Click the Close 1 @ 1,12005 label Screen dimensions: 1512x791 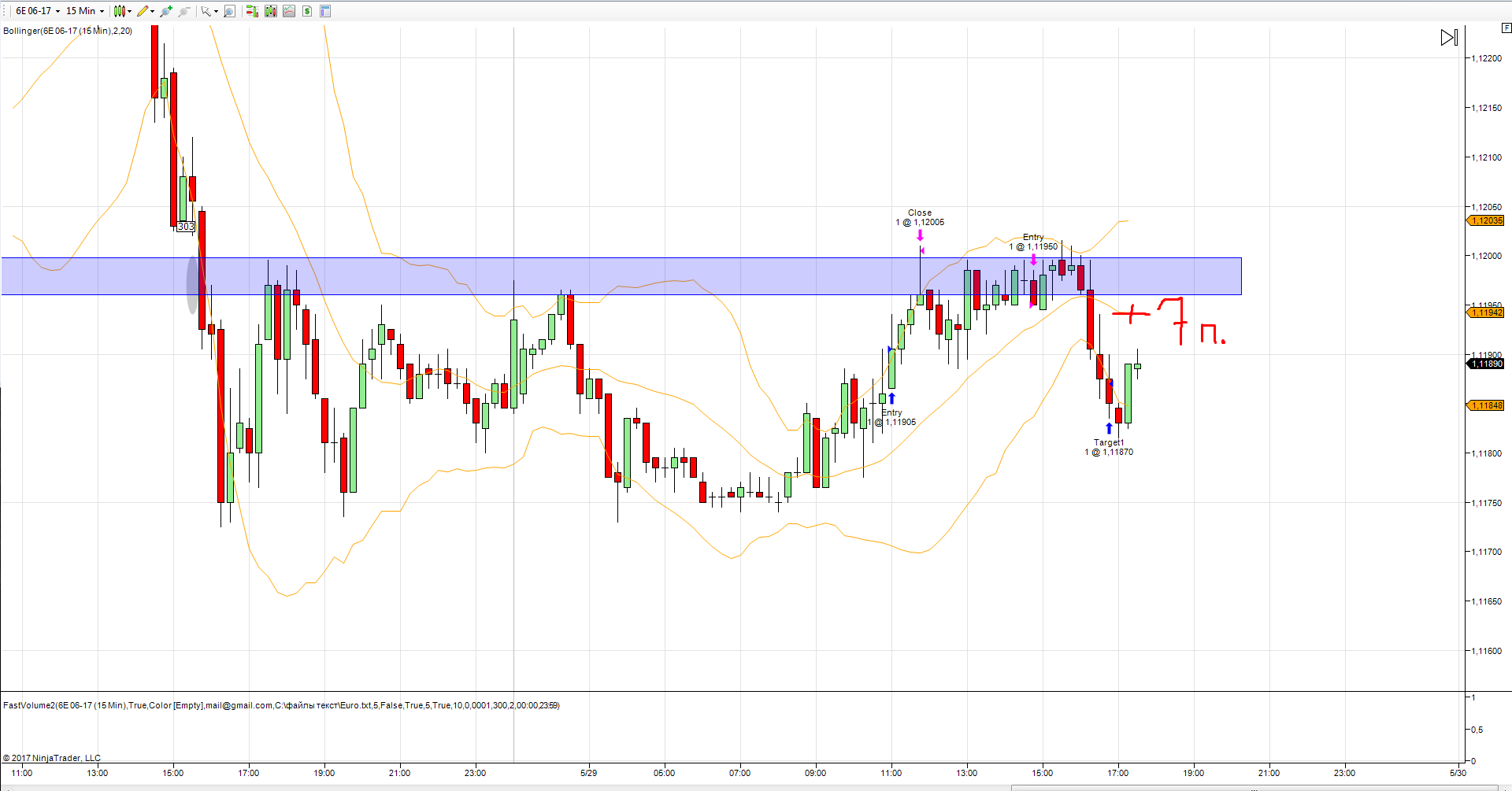920,217
